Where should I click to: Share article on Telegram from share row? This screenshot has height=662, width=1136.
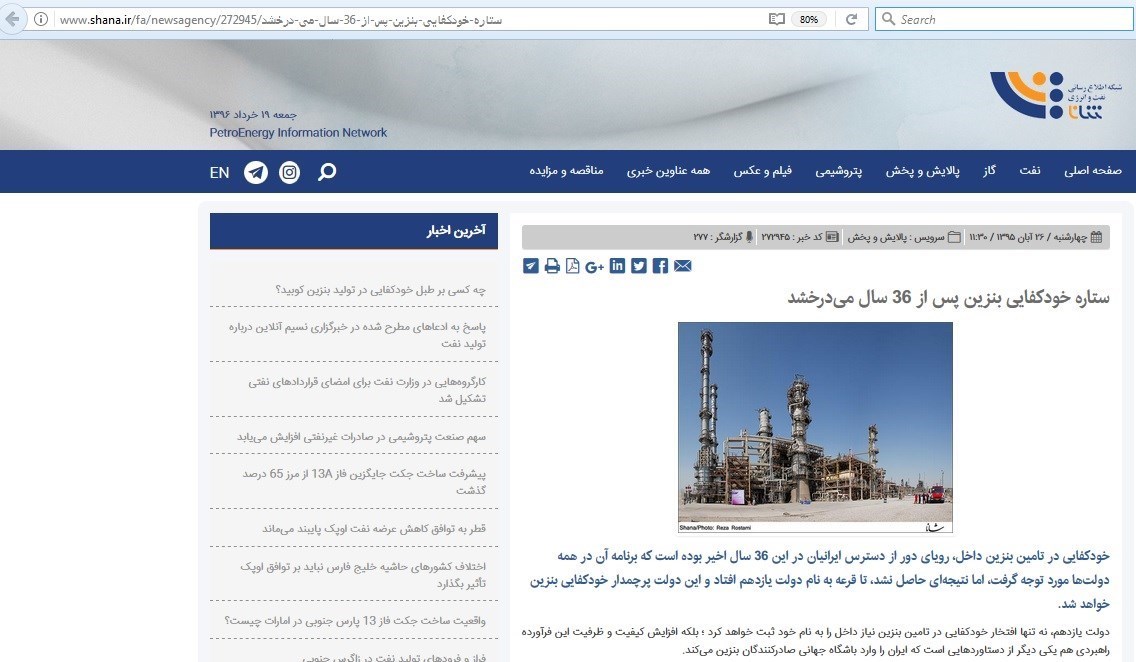531,266
